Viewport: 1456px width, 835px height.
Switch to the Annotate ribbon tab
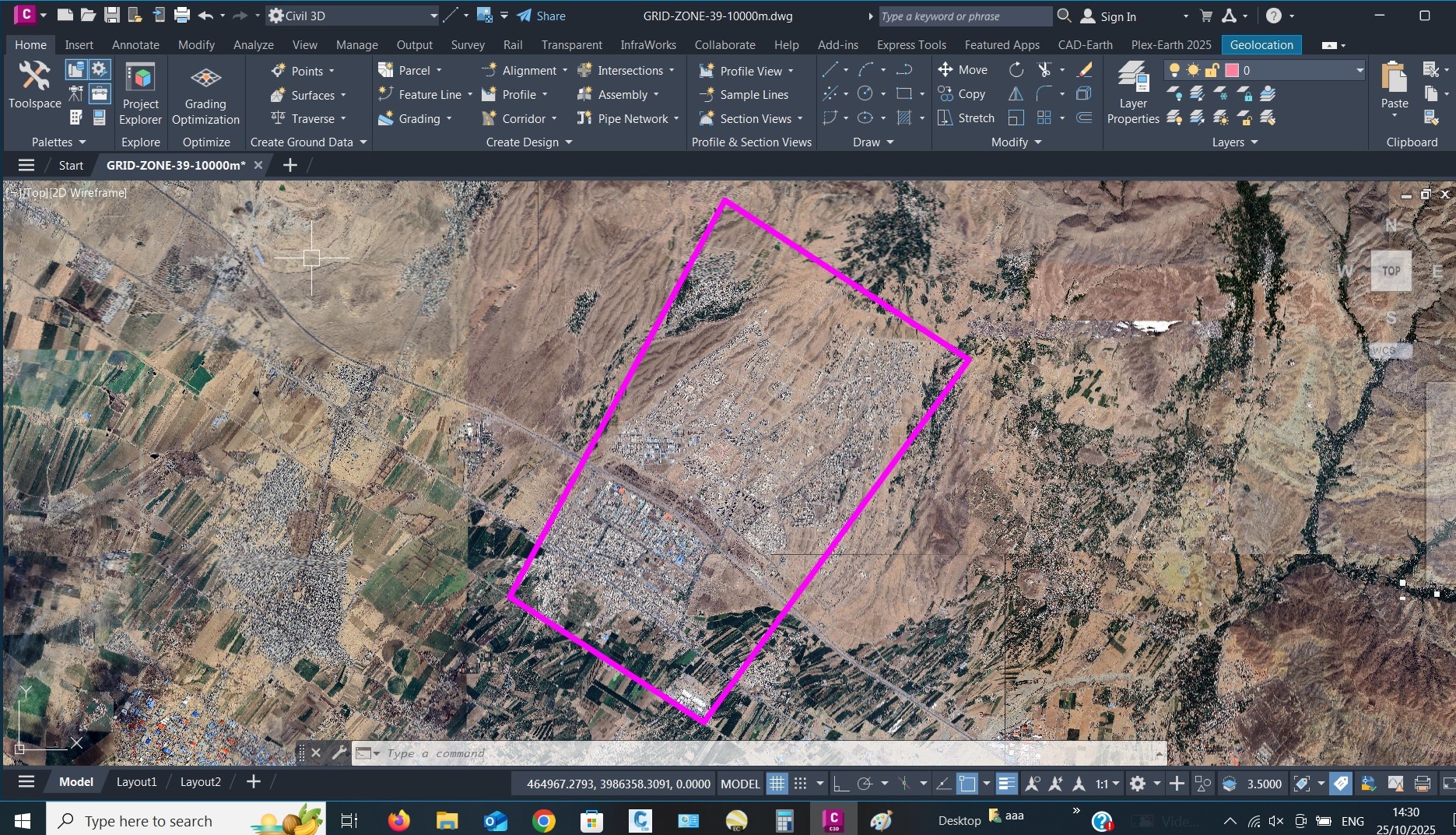click(135, 45)
